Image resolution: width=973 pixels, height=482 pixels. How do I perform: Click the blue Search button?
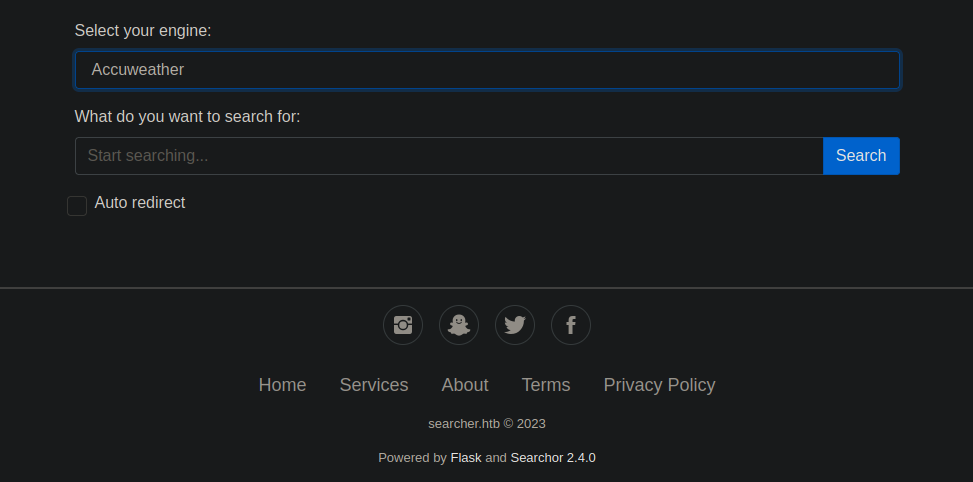click(x=861, y=156)
